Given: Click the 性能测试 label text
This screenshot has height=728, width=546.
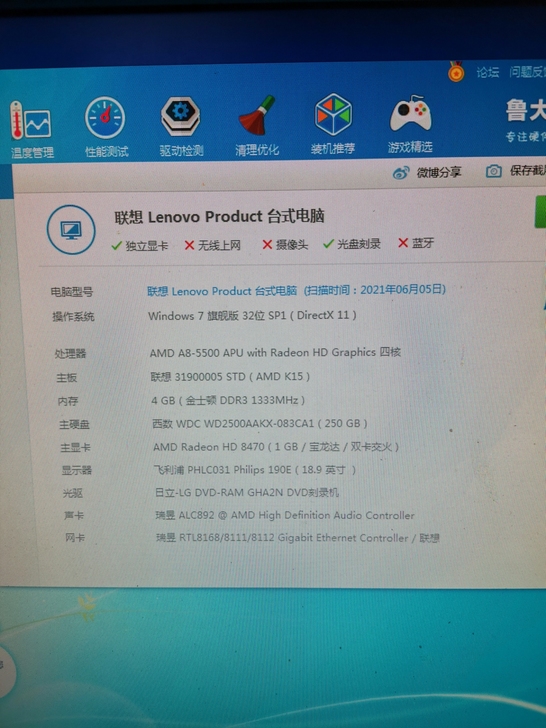Looking at the screenshot, I should point(107,151).
